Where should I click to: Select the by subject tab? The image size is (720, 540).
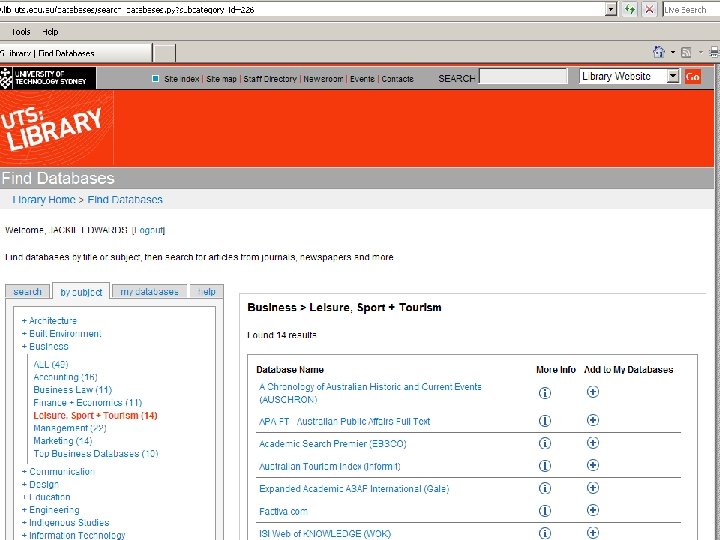(81, 292)
